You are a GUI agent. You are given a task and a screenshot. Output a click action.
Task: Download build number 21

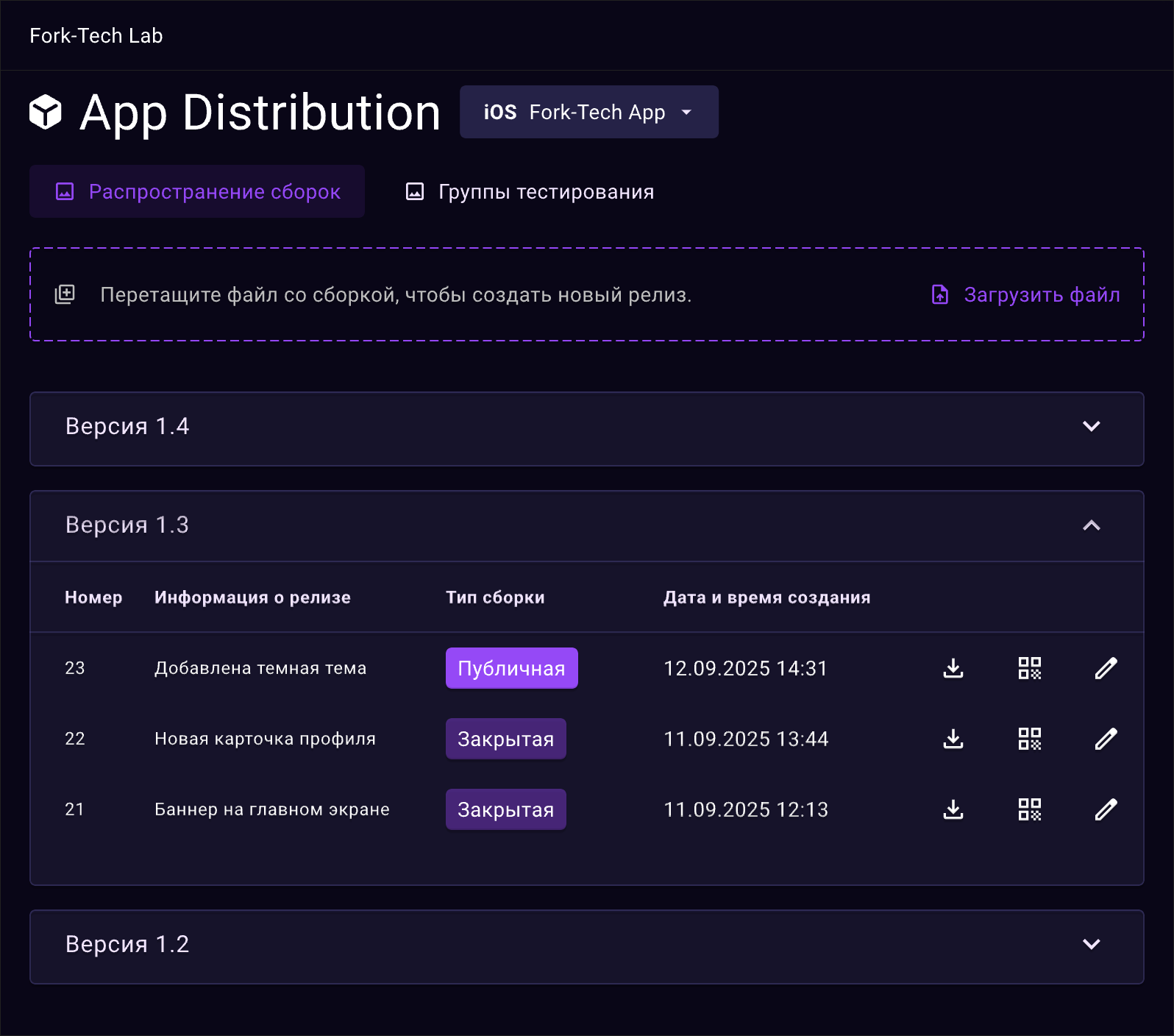(953, 809)
